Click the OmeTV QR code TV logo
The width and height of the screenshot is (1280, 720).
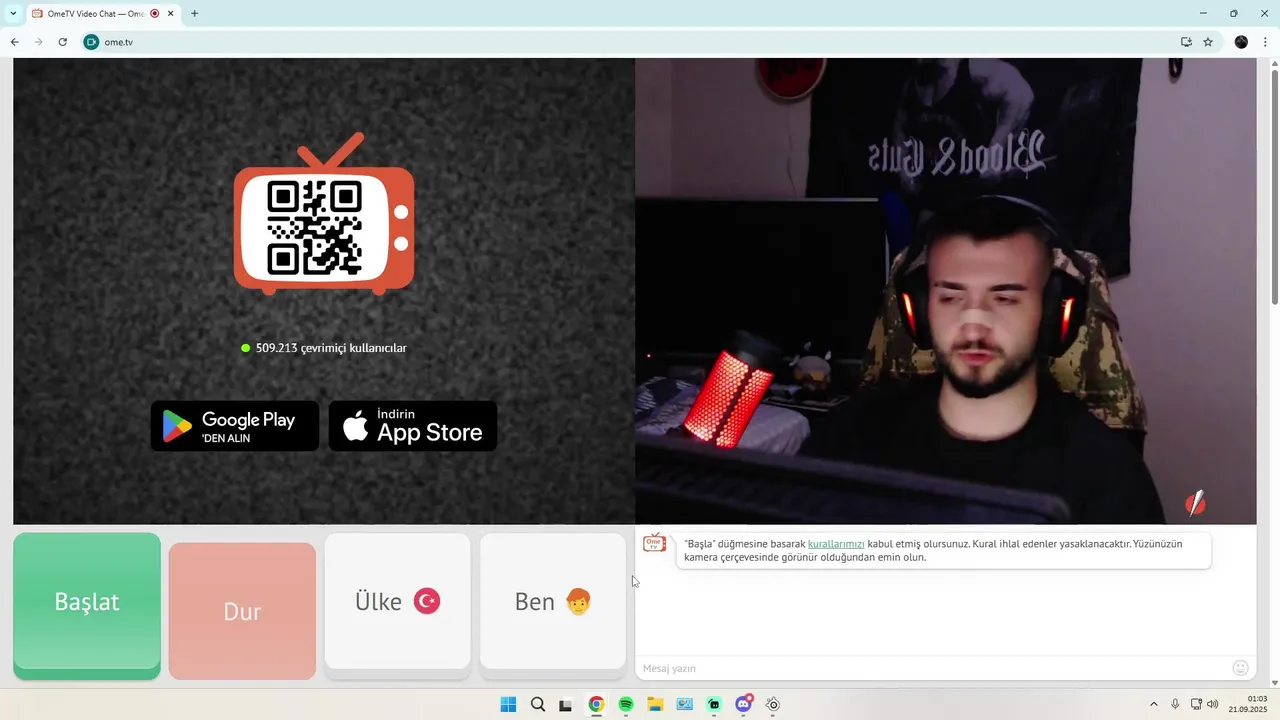pos(324,214)
